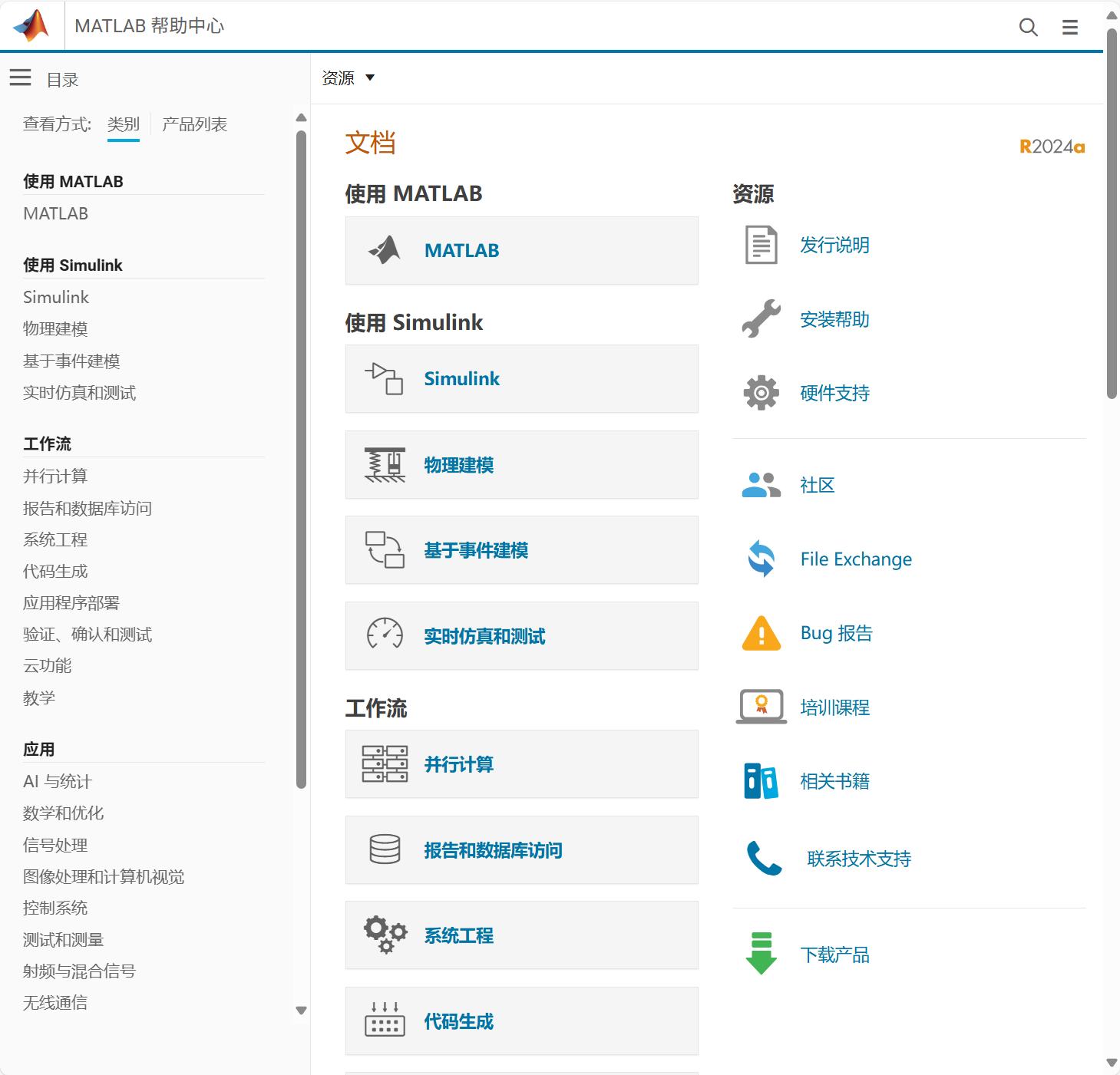Select 数学和优化 in the sidebar
Image resolution: width=1120 pixels, height=1075 pixels.
(64, 813)
